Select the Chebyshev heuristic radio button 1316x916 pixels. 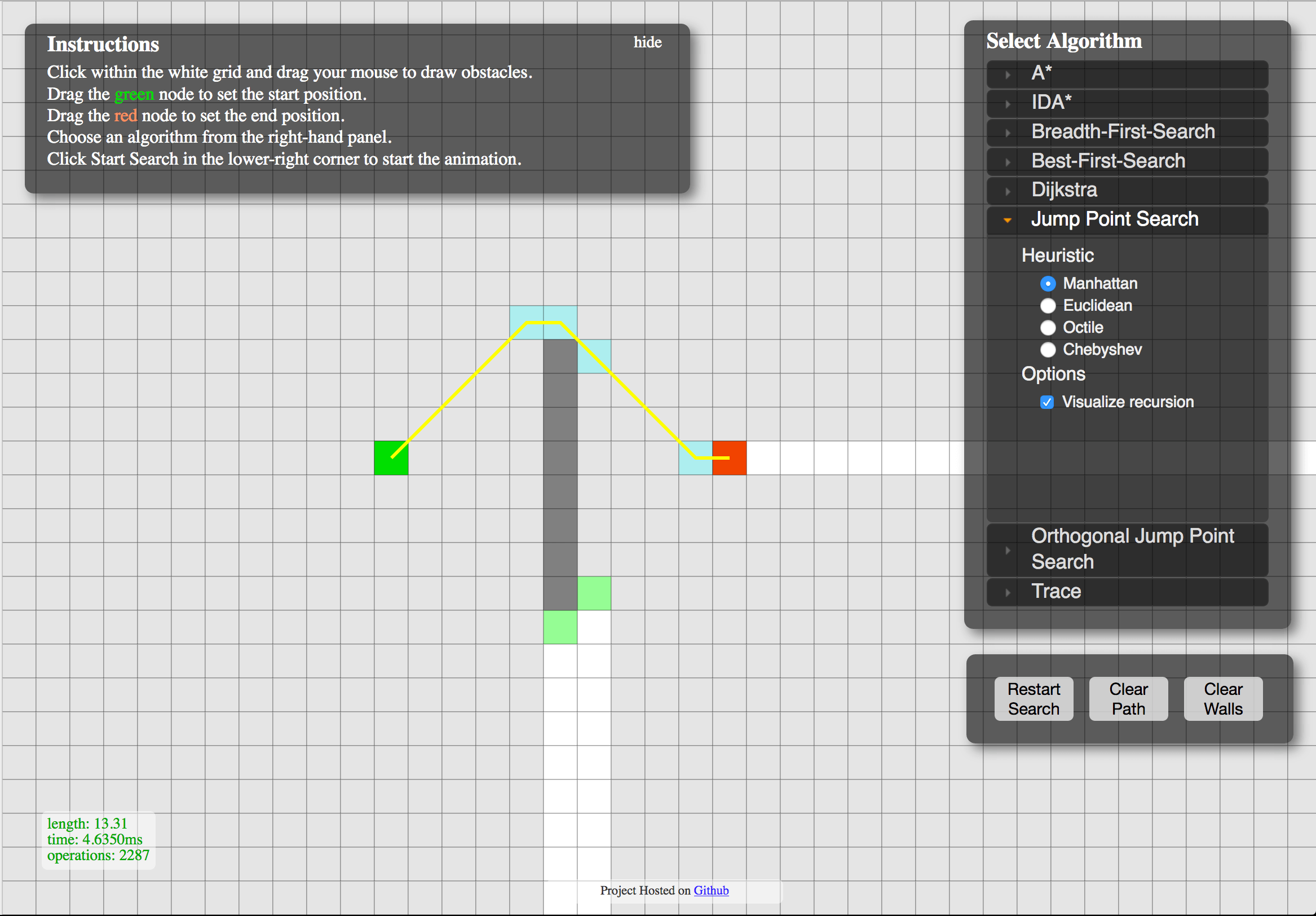(x=1047, y=350)
